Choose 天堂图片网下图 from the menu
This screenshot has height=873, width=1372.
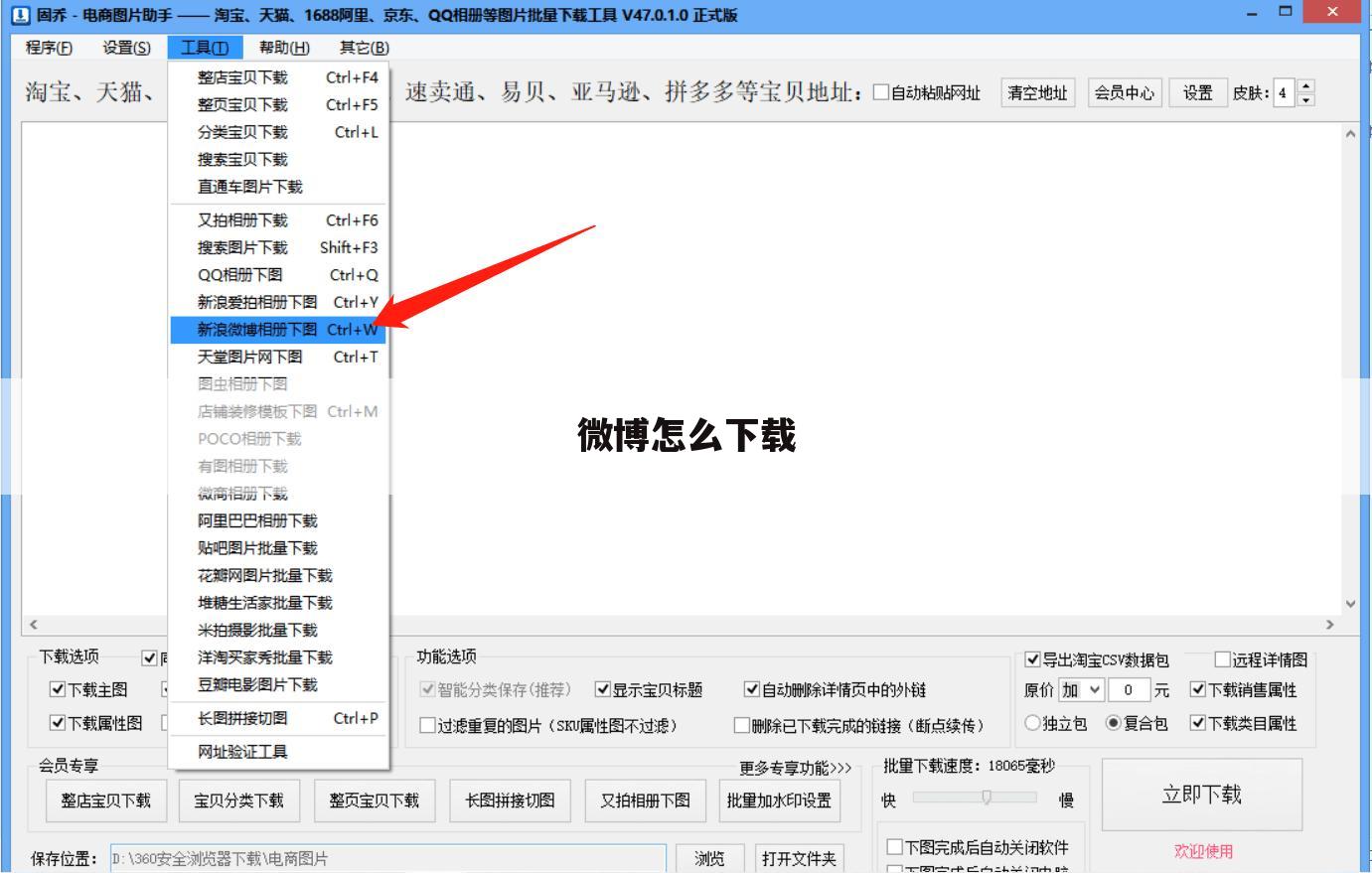[278, 357]
